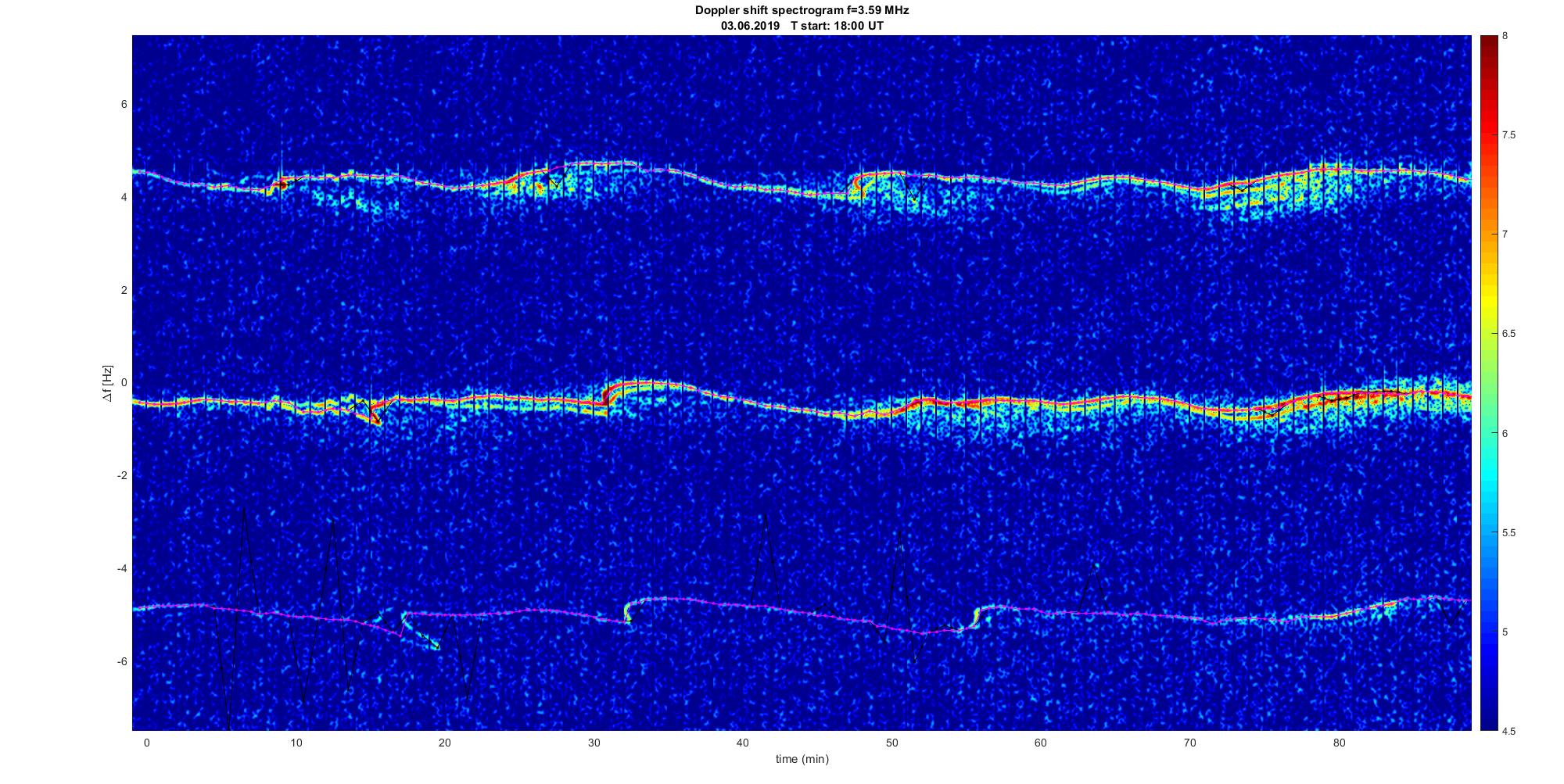Click x-axis tick label '60'
Image resolution: width=1564 pixels, height=784 pixels.
pyautogui.click(x=1041, y=743)
